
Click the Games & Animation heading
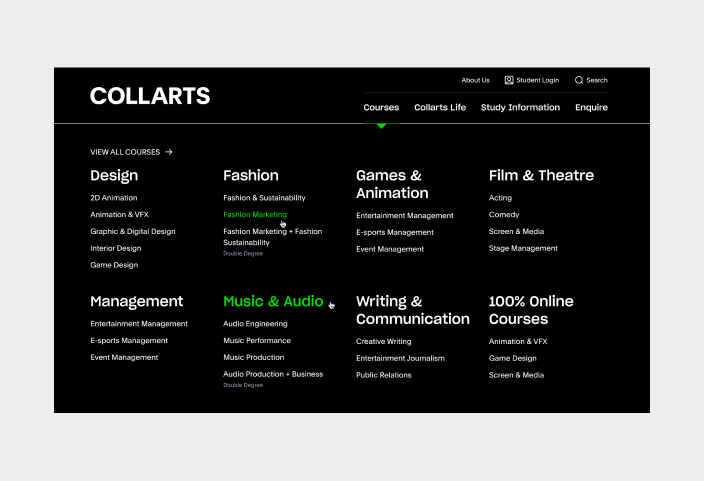pyautogui.click(x=392, y=184)
